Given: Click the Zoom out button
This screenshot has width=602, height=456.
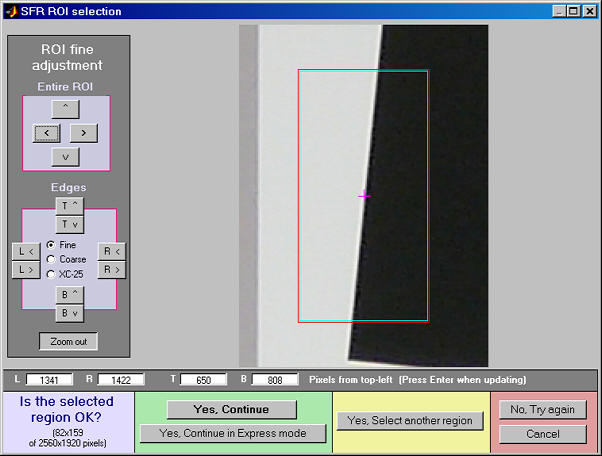Looking at the screenshot, I should (68, 341).
